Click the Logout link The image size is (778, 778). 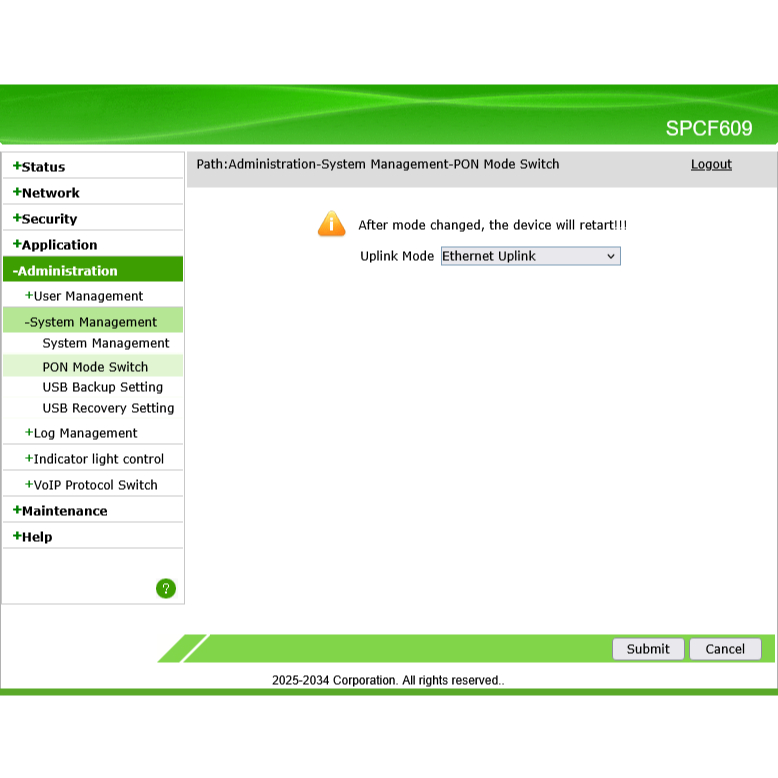(711, 164)
